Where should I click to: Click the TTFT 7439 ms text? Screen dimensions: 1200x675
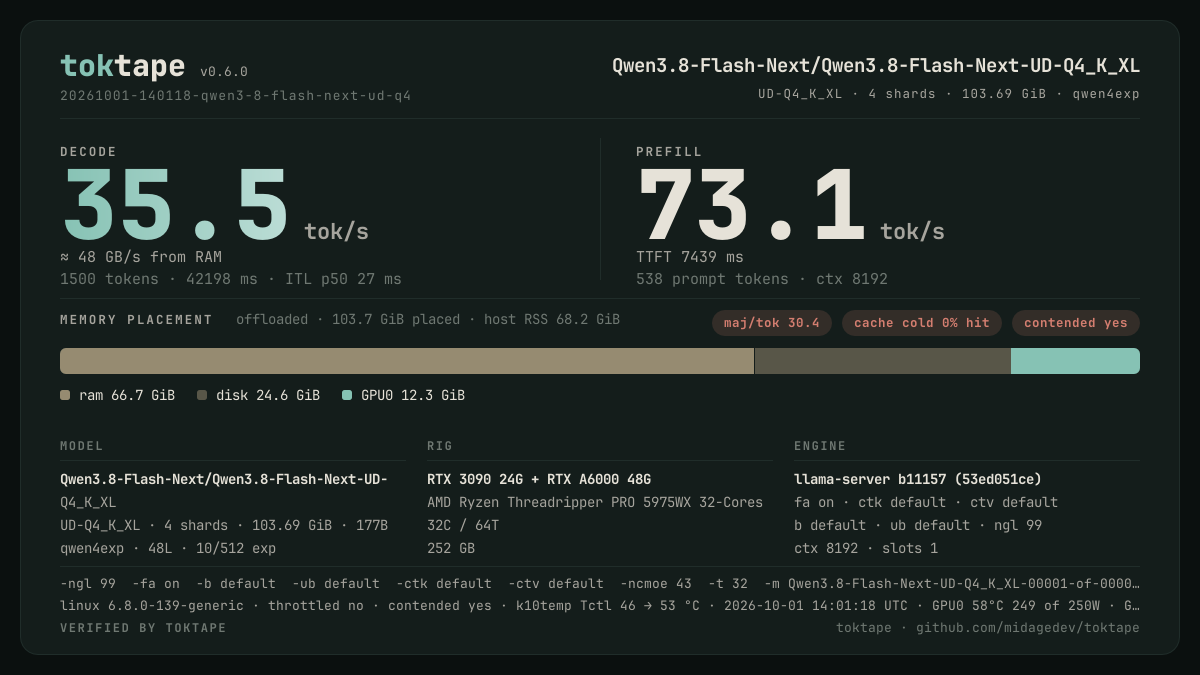[690, 257]
